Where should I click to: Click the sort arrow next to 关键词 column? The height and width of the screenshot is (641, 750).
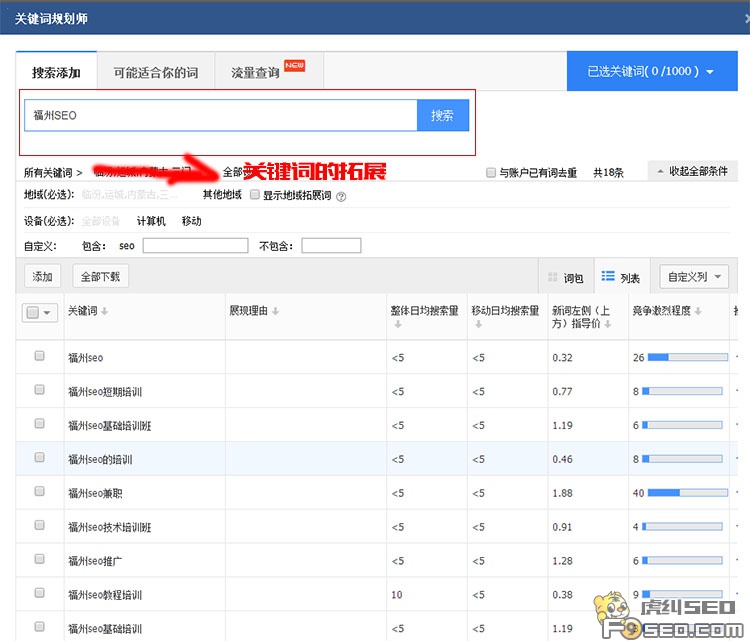[105, 312]
